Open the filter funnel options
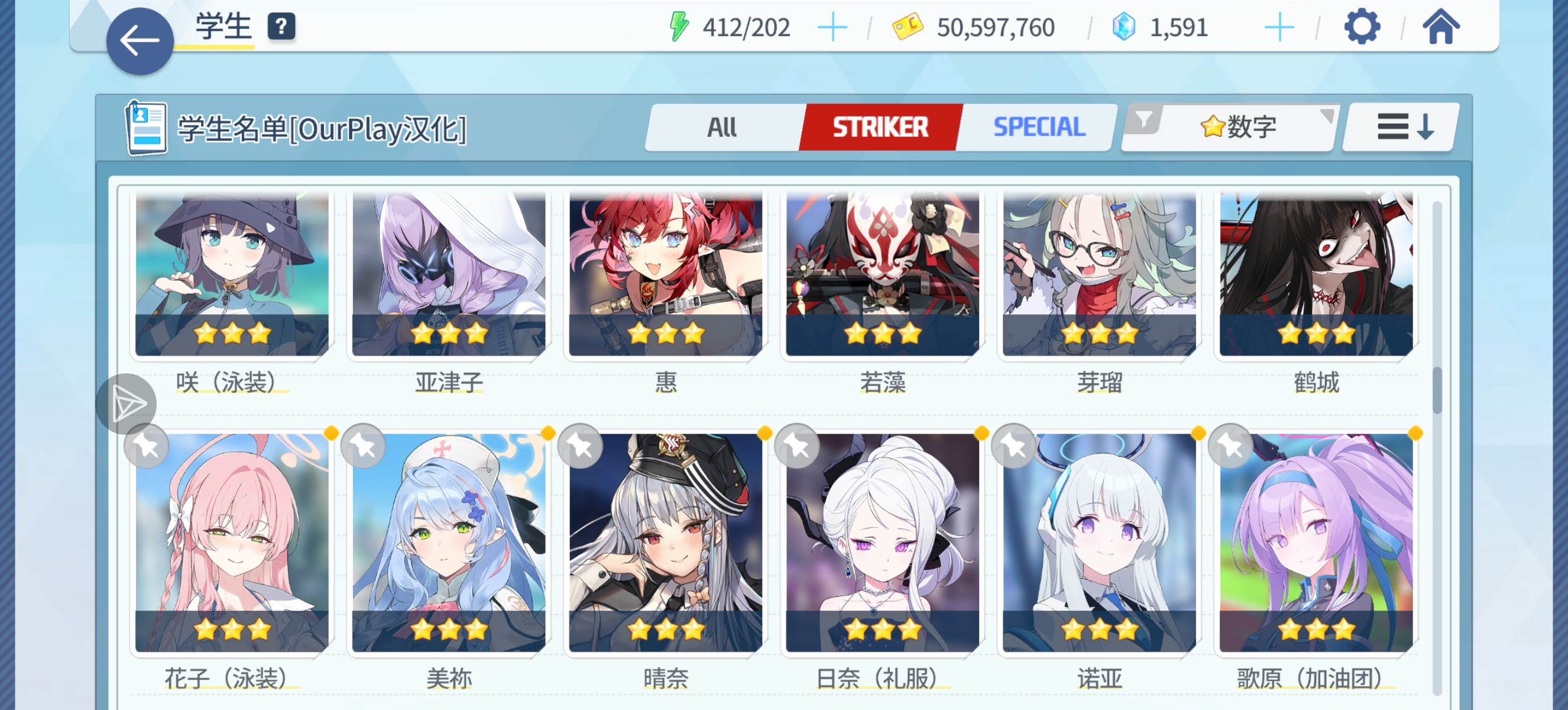 (x=1144, y=120)
